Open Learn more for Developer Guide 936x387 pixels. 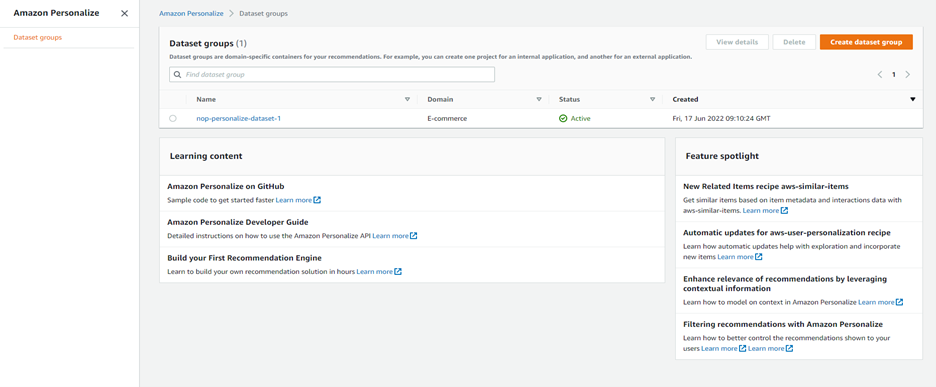pyautogui.click(x=390, y=236)
